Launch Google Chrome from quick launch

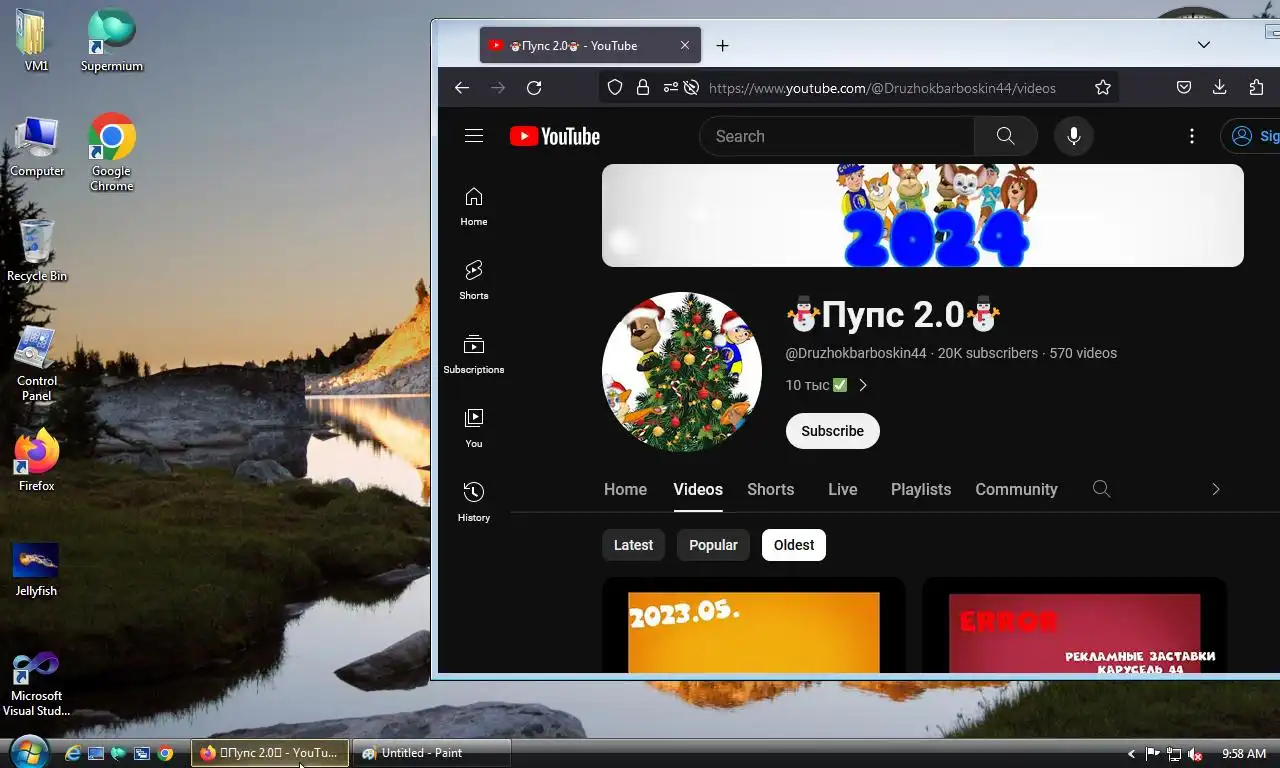[x=166, y=754]
